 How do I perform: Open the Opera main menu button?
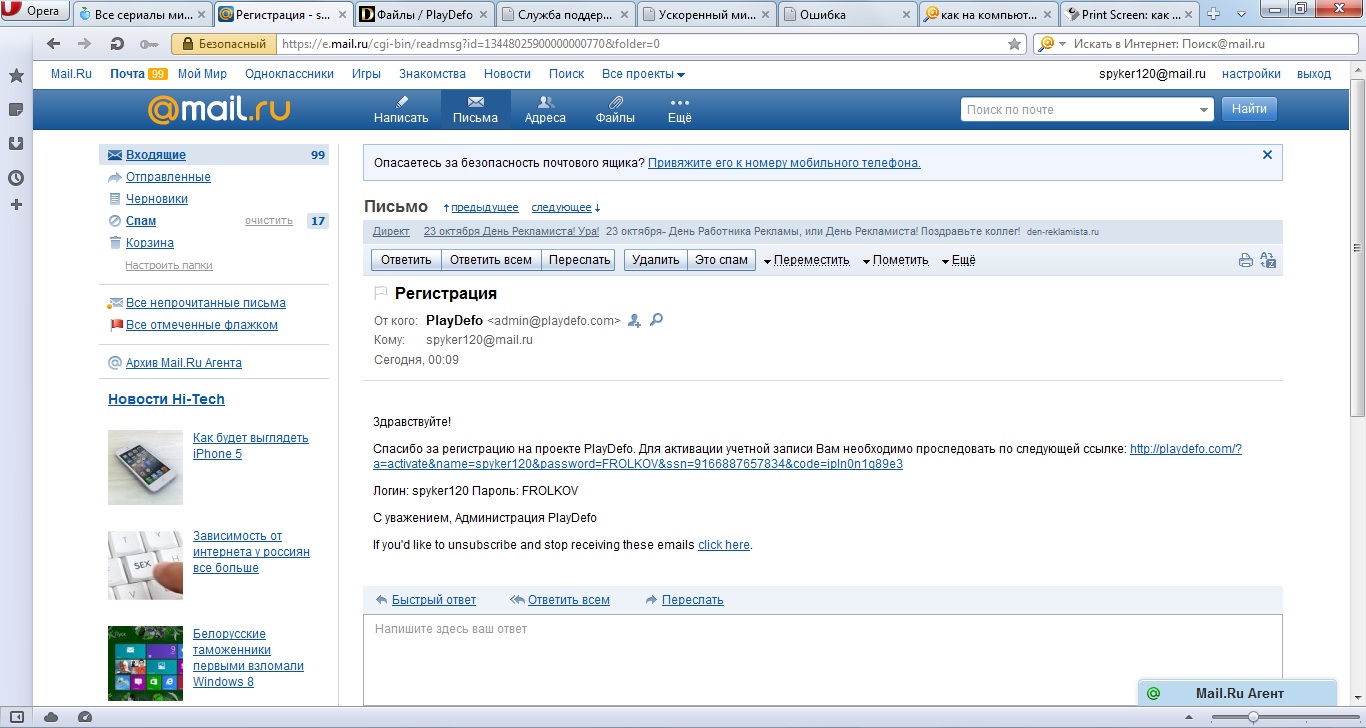pyautogui.click(x=35, y=11)
